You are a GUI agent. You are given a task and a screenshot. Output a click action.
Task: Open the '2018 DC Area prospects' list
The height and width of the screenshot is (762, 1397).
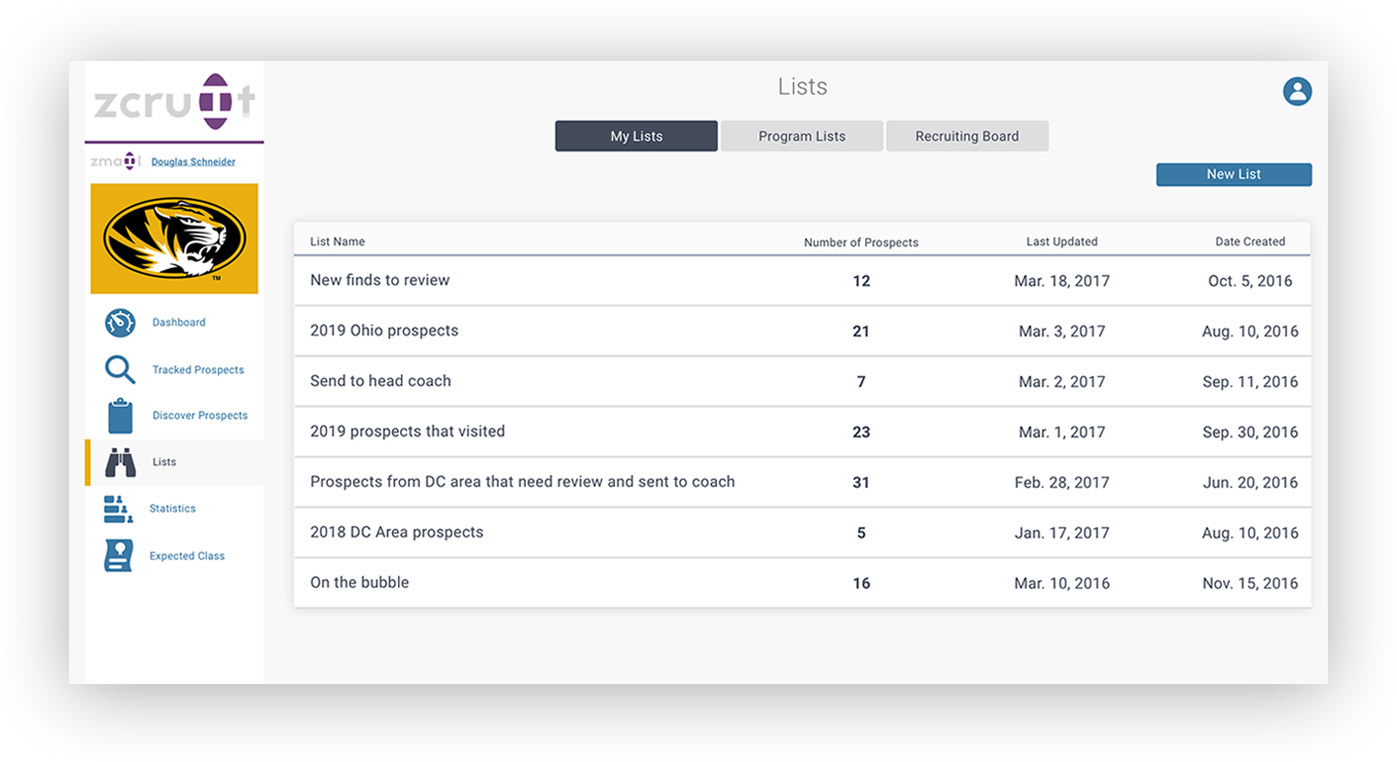pyautogui.click(x=396, y=532)
